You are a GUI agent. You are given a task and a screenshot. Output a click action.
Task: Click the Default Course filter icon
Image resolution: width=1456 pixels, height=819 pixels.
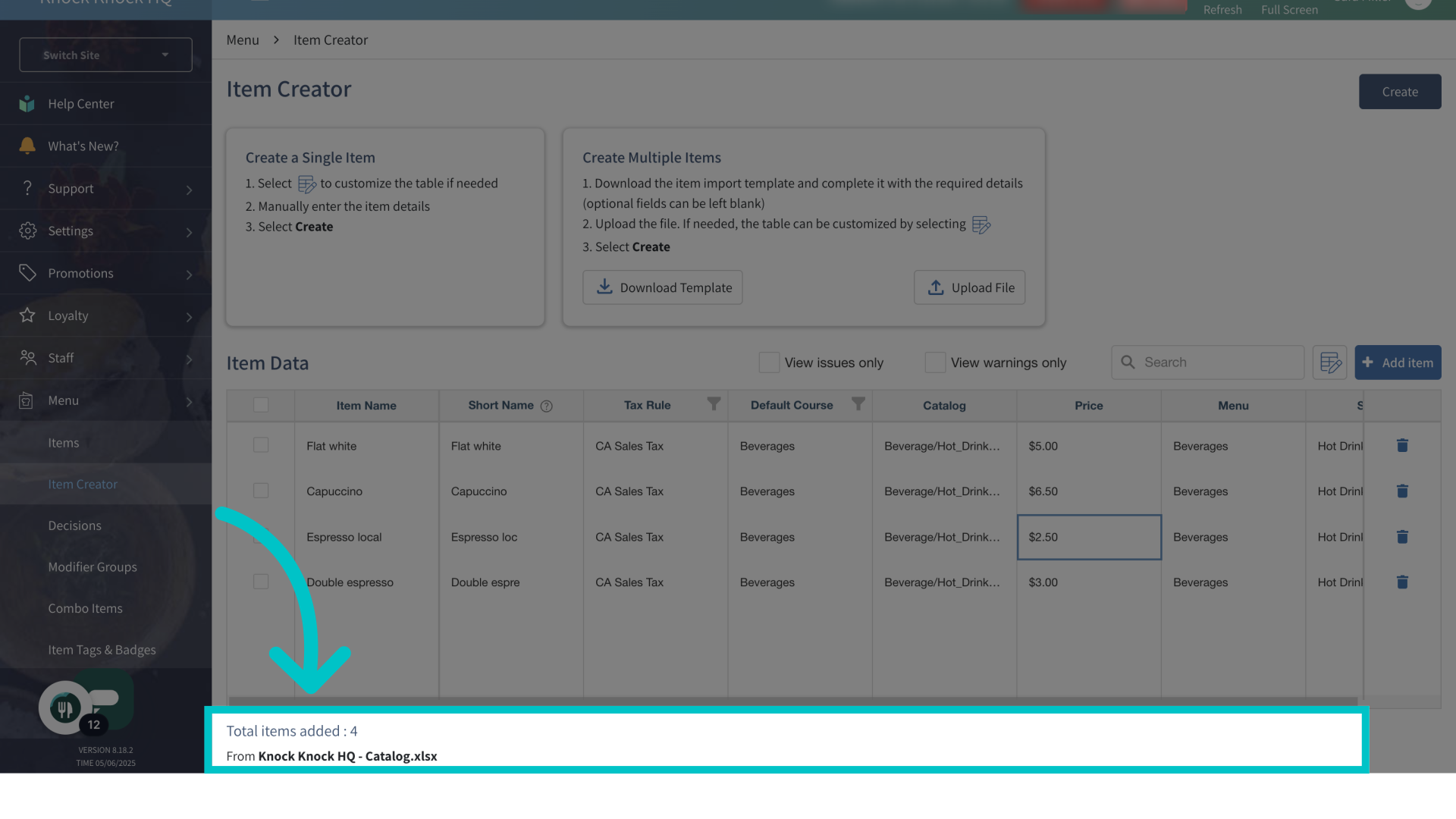pos(858,404)
